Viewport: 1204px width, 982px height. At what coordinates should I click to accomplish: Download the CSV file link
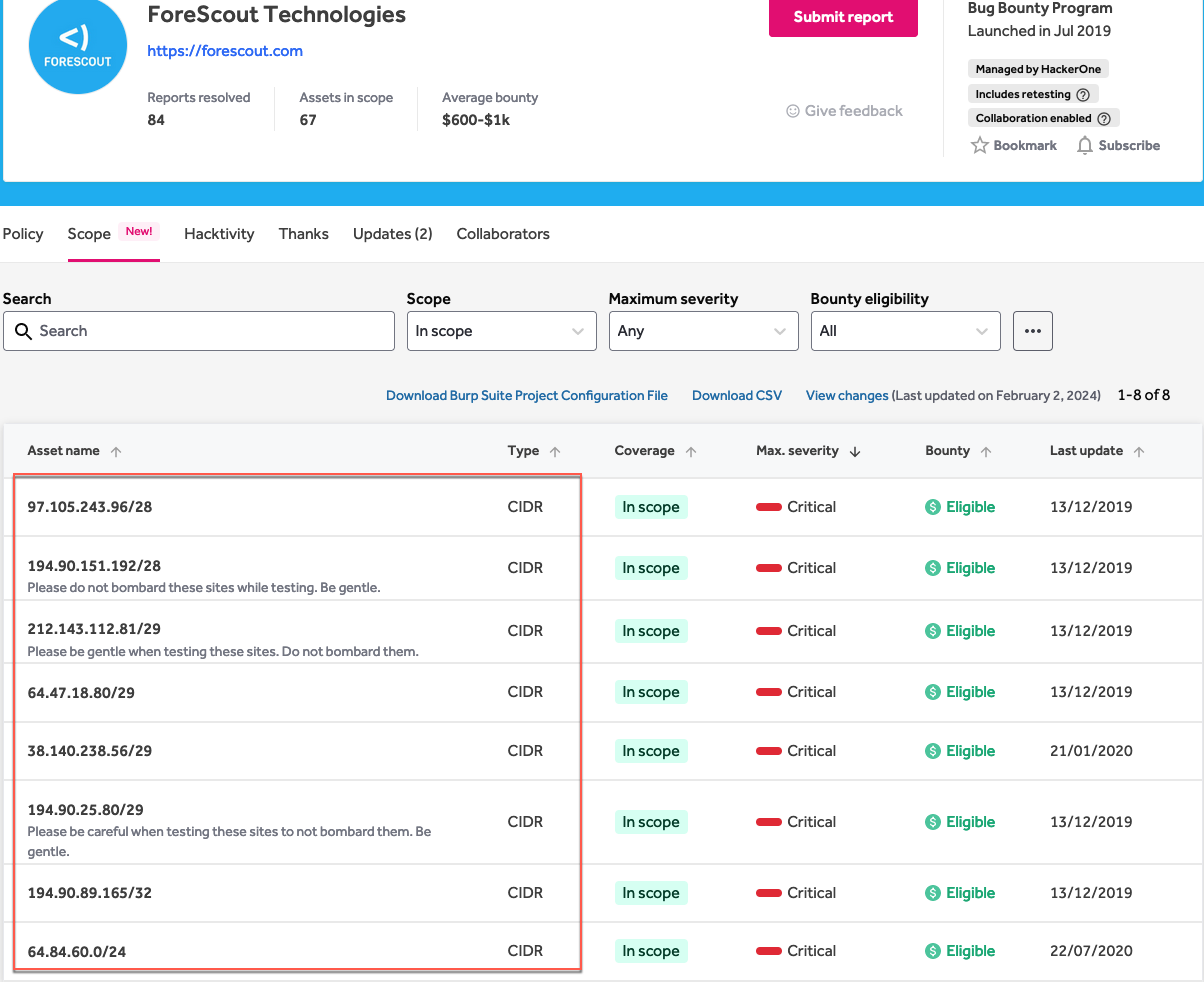737,396
